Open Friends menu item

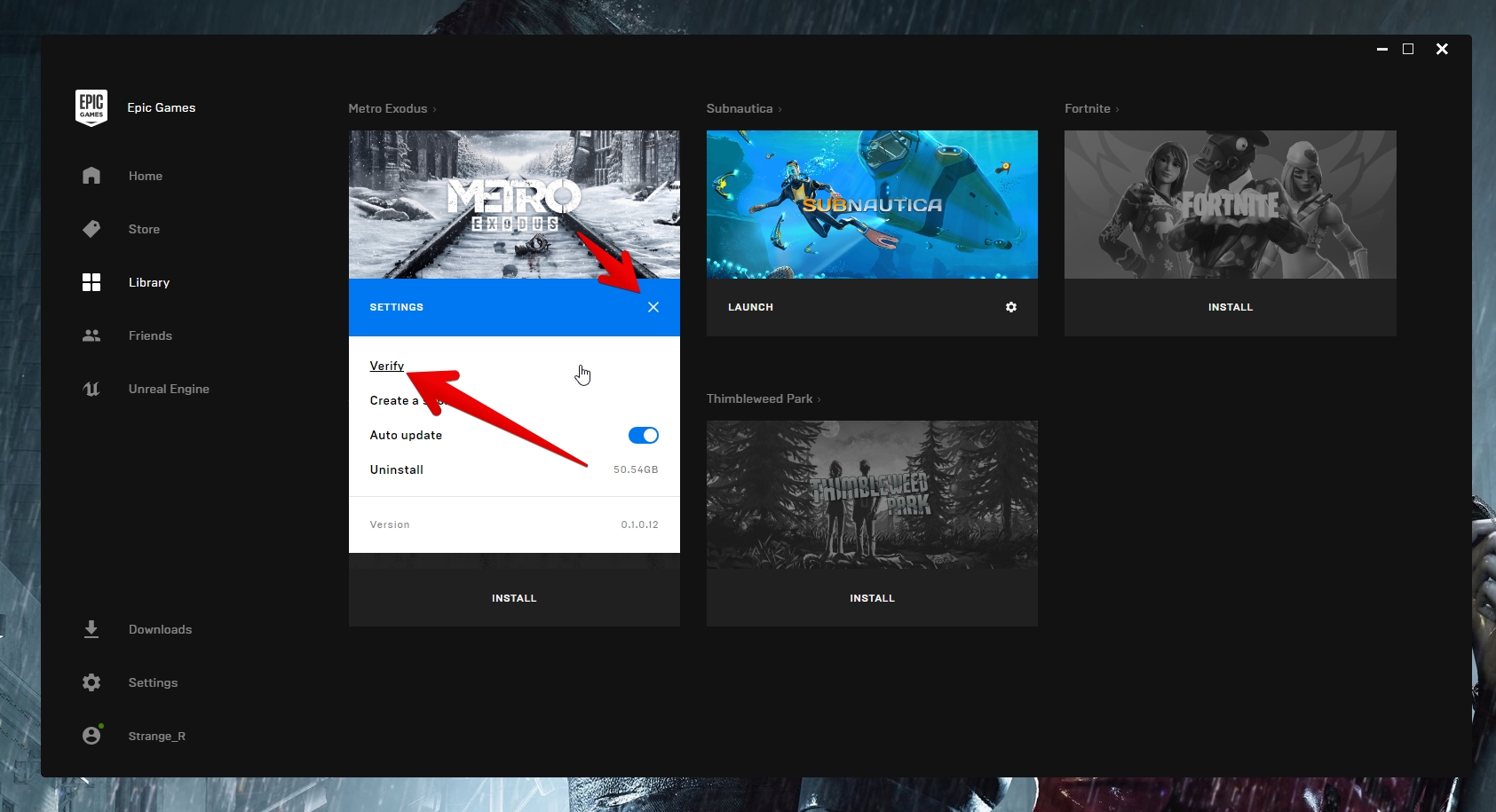pyautogui.click(x=150, y=335)
